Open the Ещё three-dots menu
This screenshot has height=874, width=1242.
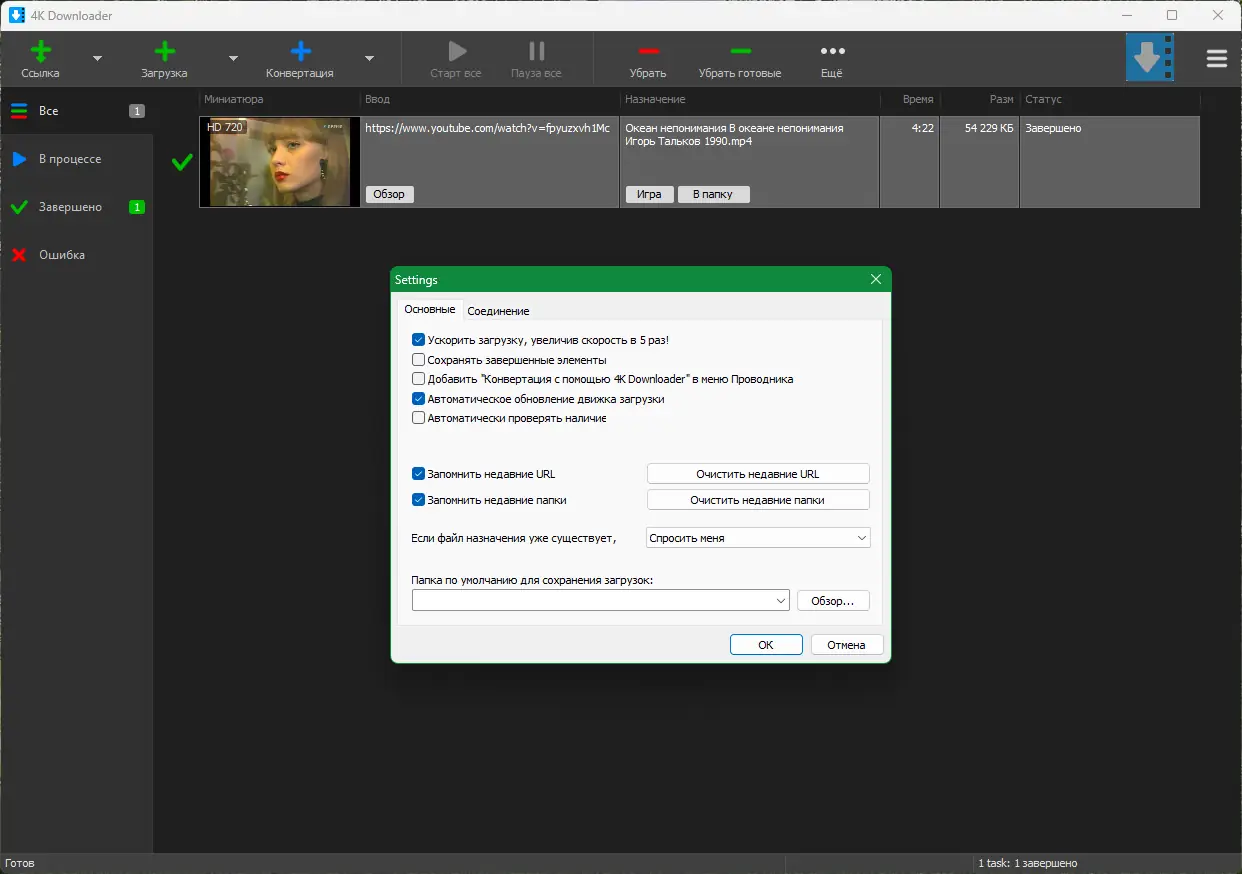[832, 51]
